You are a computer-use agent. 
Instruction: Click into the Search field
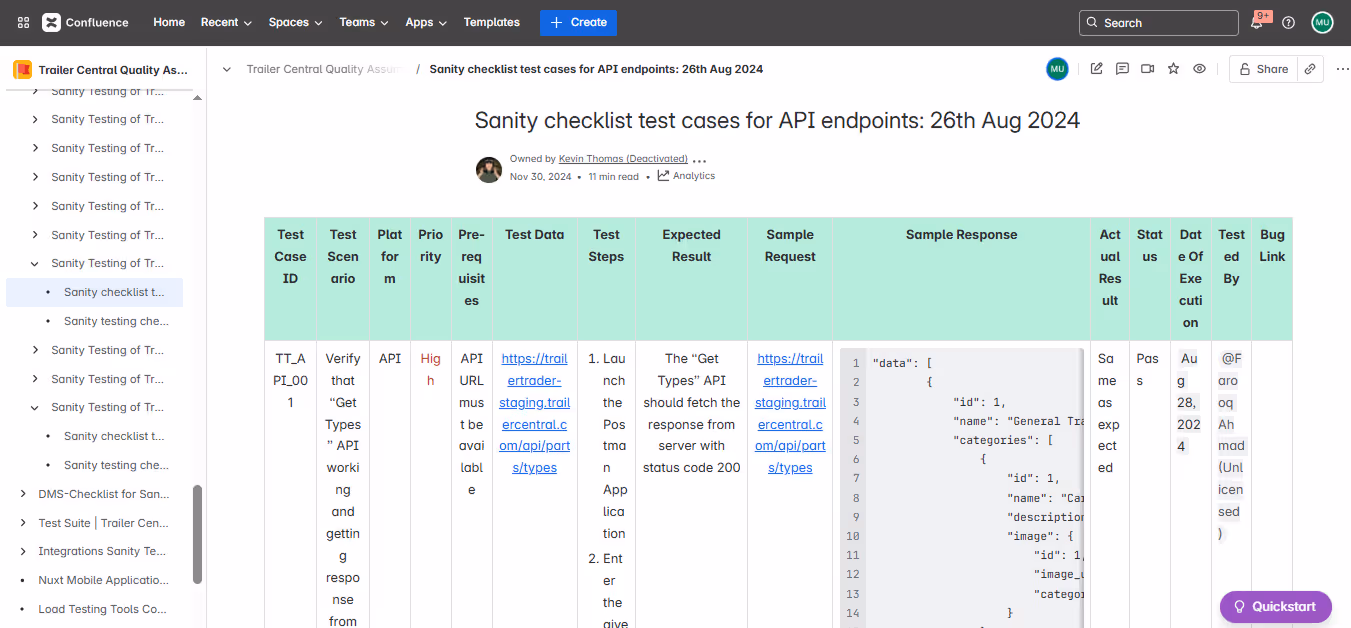click(1159, 22)
